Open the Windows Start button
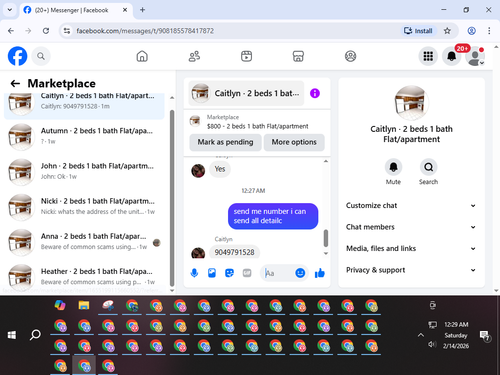The height and width of the screenshot is (375, 500). coord(12,335)
